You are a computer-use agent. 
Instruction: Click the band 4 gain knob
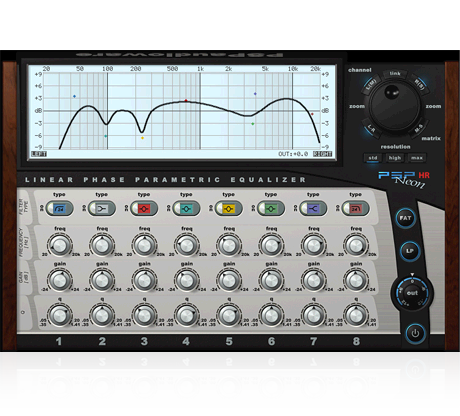pyautogui.click(x=187, y=281)
